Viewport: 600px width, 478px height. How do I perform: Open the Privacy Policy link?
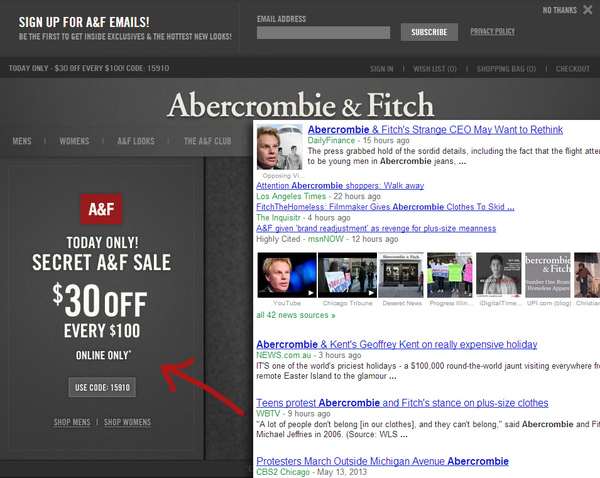pos(492,31)
